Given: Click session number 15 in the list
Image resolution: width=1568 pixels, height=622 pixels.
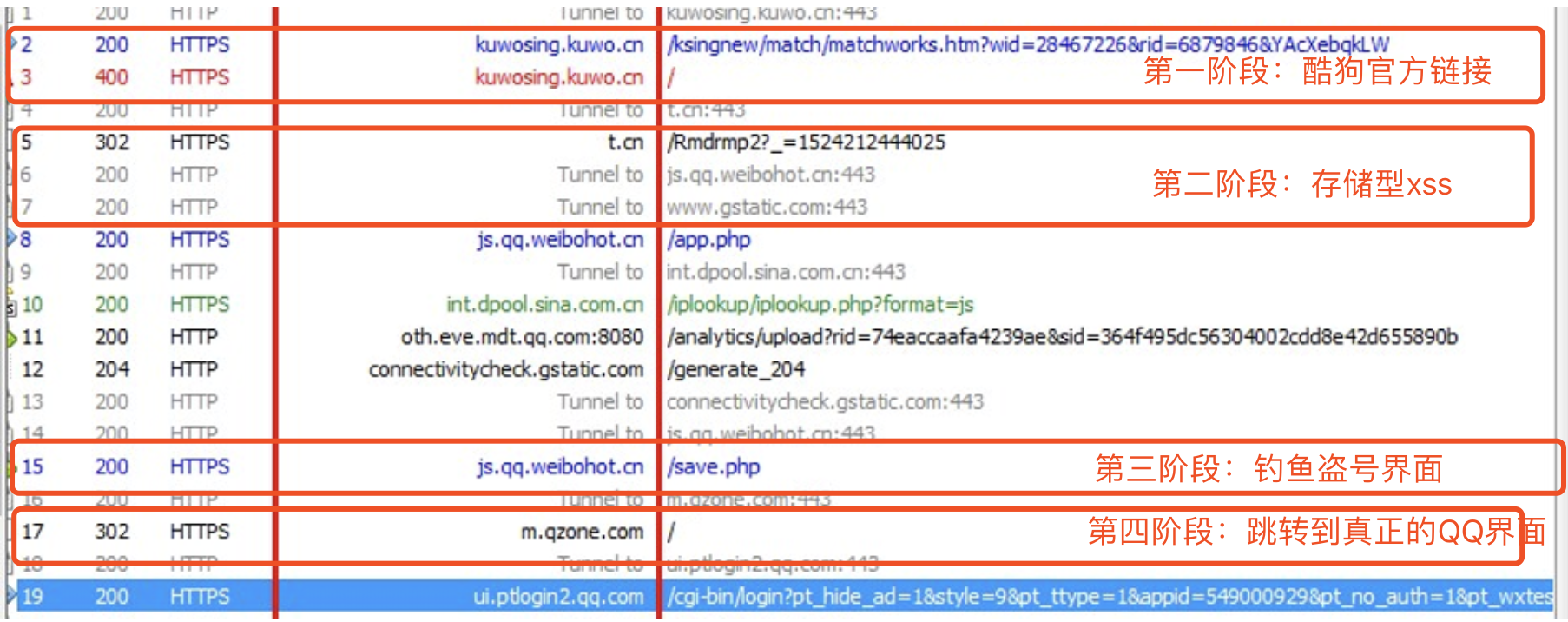Looking at the screenshot, I should 32,467.
